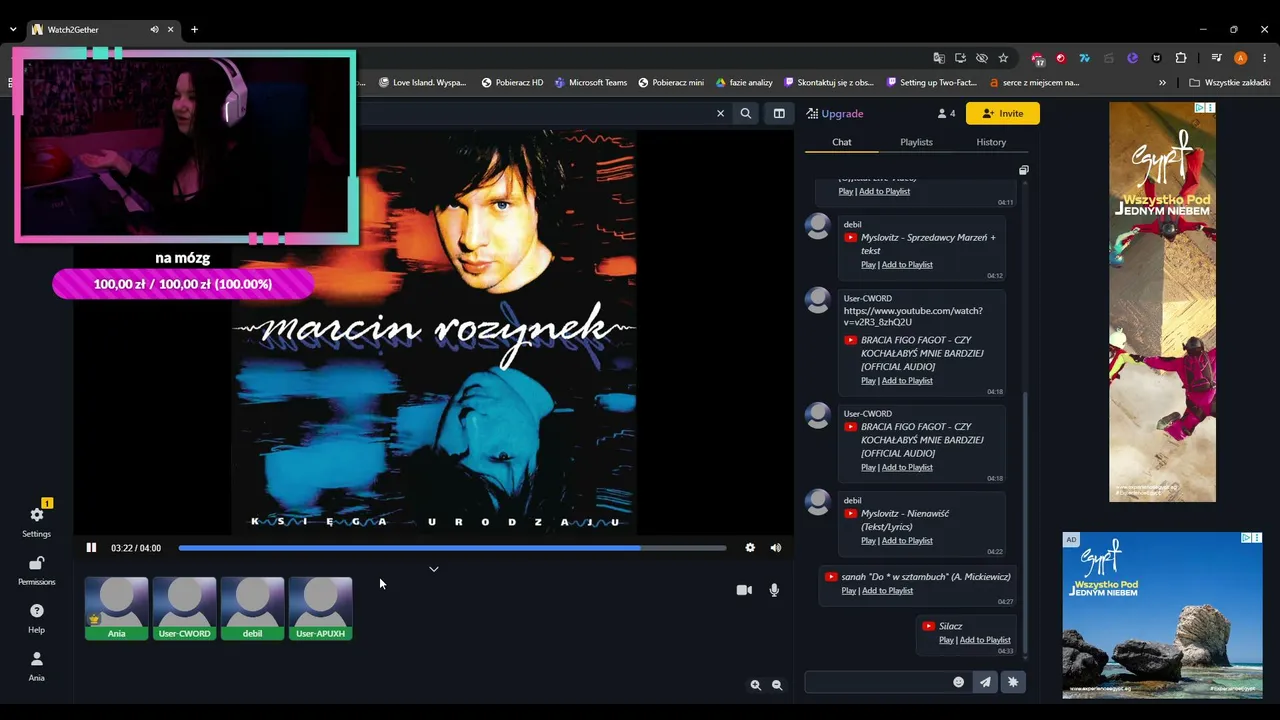This screenshot has height=720, width=1280.
Task: Select User-APUXH's user tile
Action: point(320,608)
